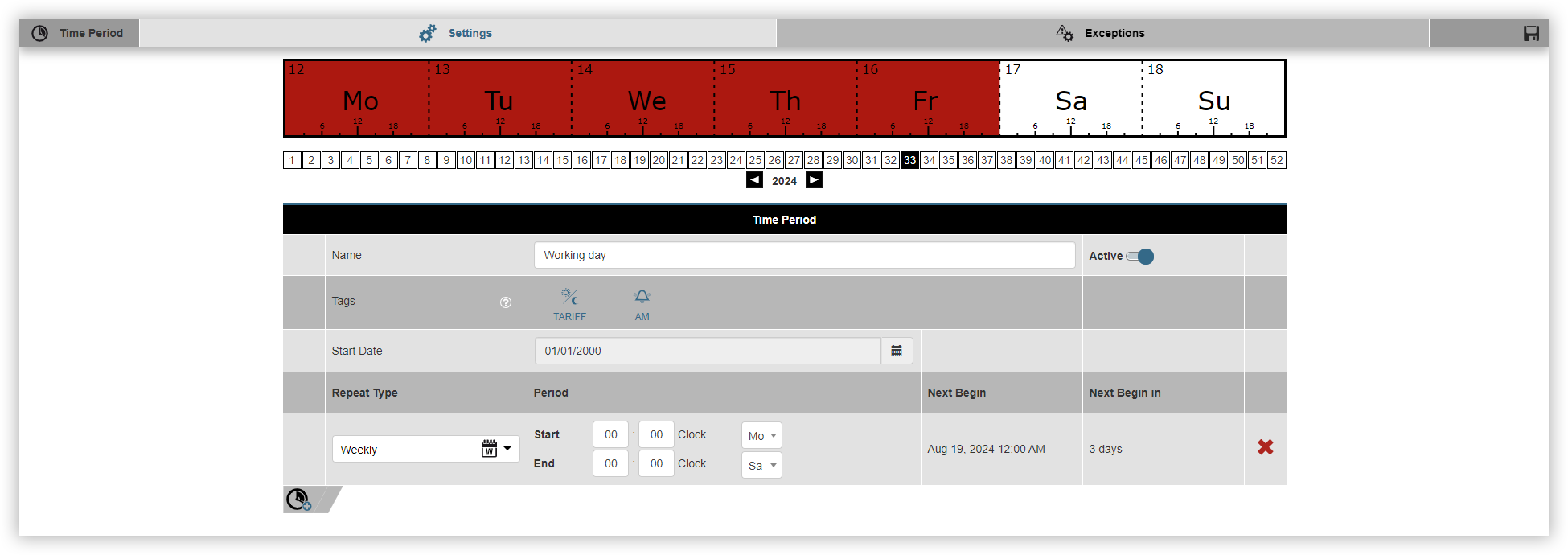Go to previous year with left arrow
The image size is (1568, 555).
click(754, 180)
